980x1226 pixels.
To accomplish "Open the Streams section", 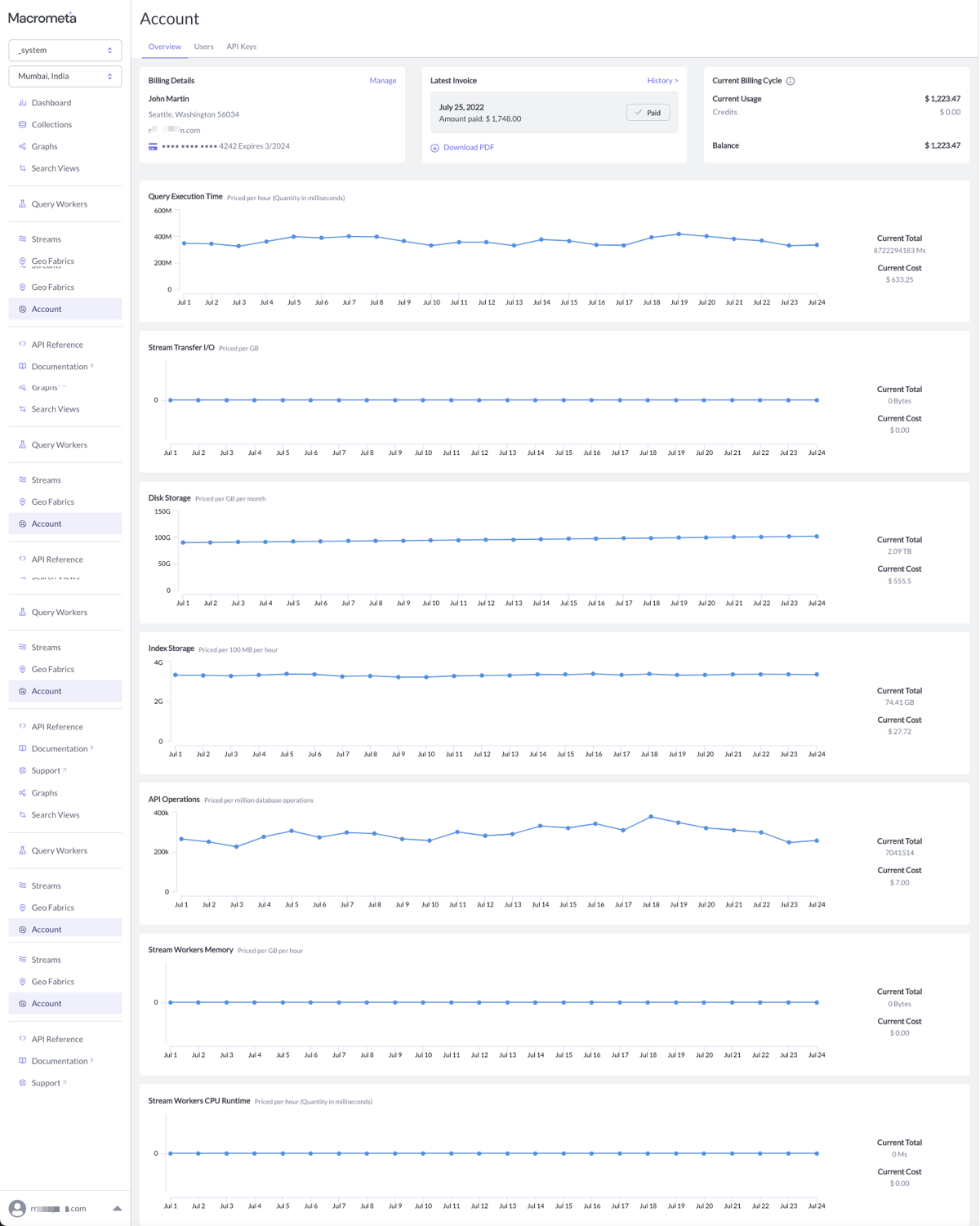I will pos(46,239).
